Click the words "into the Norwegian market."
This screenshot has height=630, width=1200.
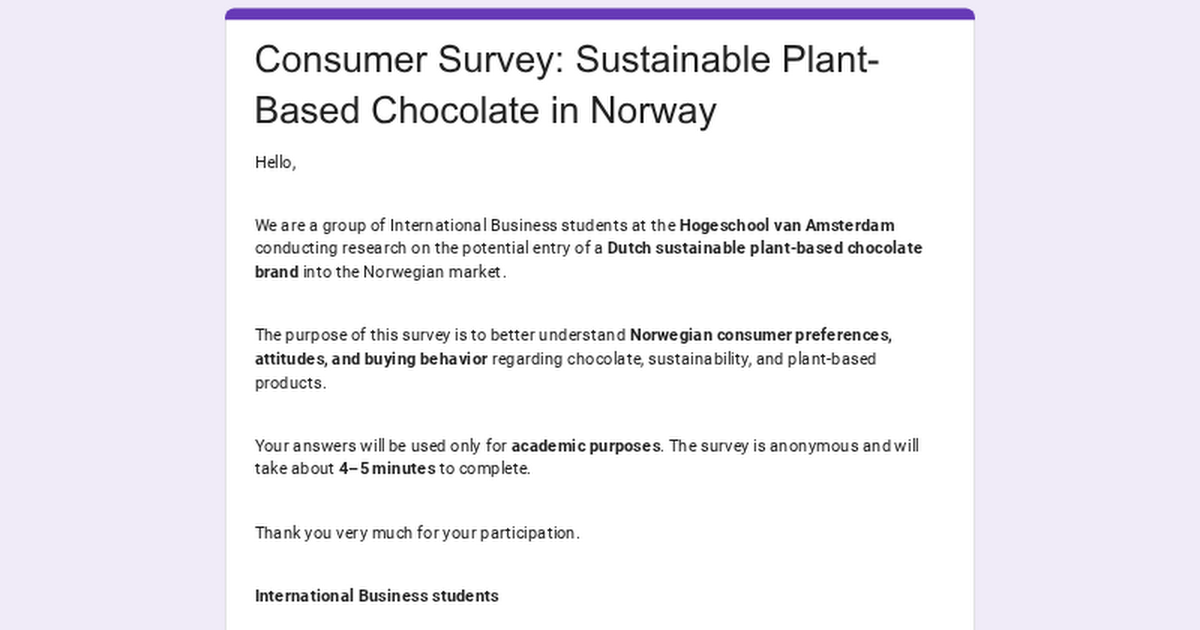404,272
